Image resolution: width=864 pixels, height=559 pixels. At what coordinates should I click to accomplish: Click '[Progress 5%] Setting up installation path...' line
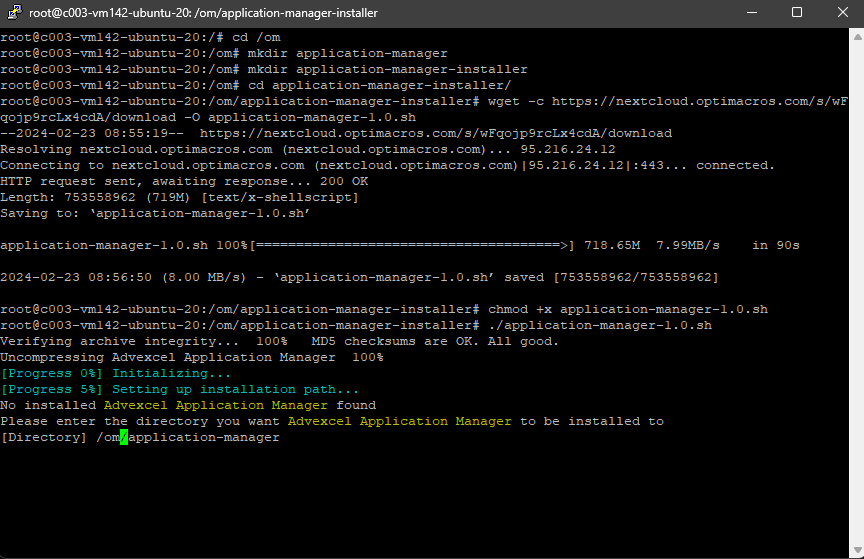click(x=180, y=389)
